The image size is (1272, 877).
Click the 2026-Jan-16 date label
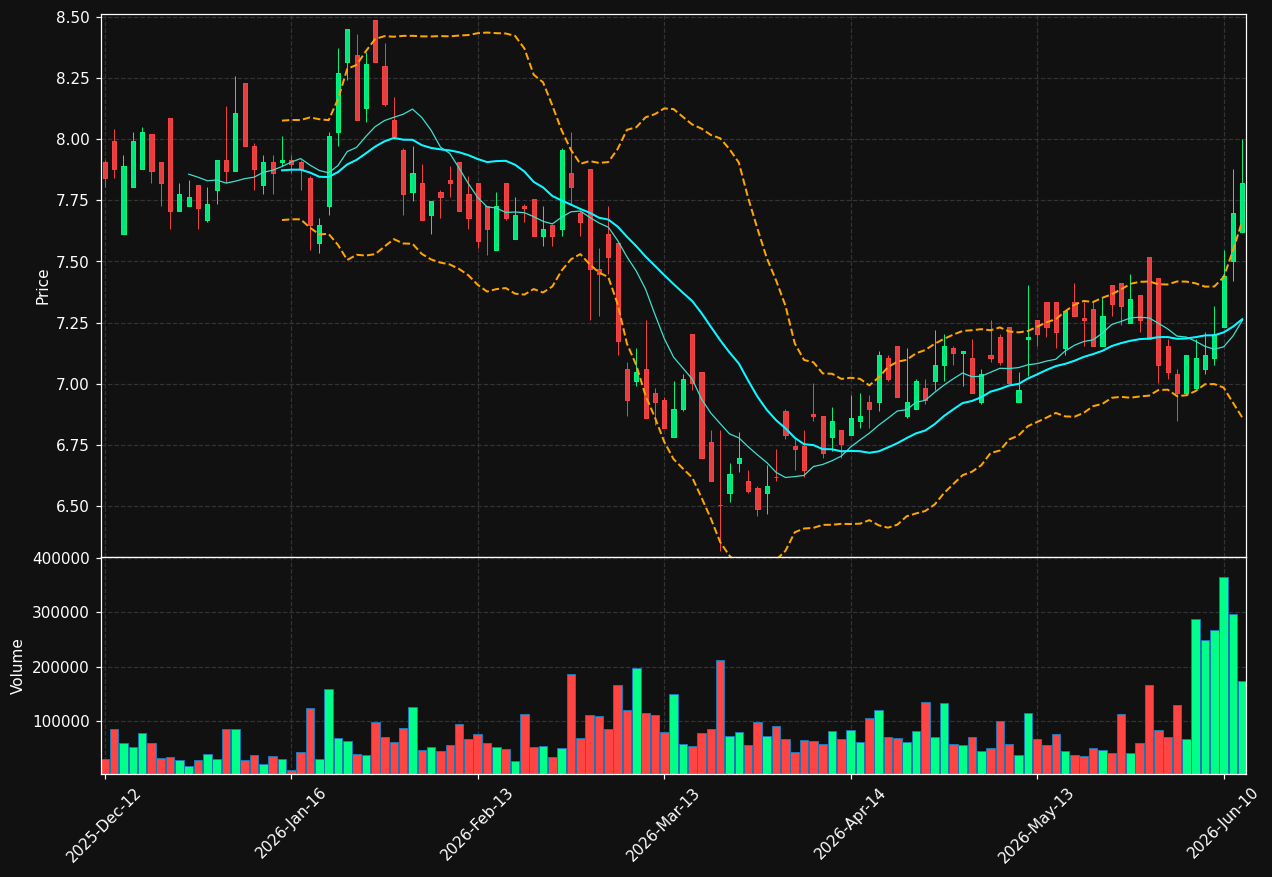point(291,825)
